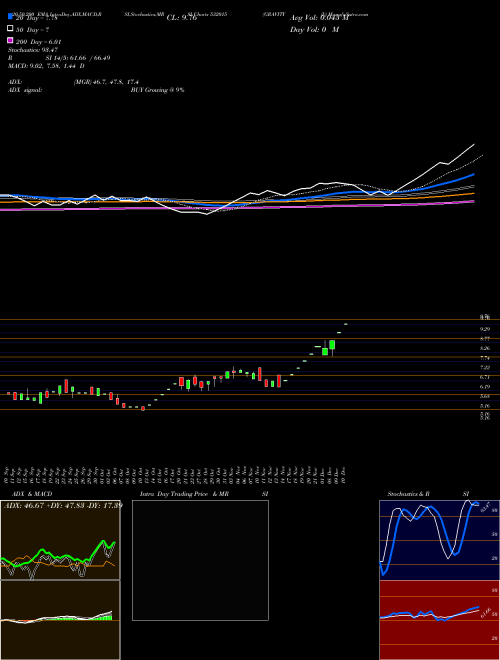Click the green MACD histogram bars
This screenshot has width=500, height=660.
pyautogui.click(x=102, y=617)
